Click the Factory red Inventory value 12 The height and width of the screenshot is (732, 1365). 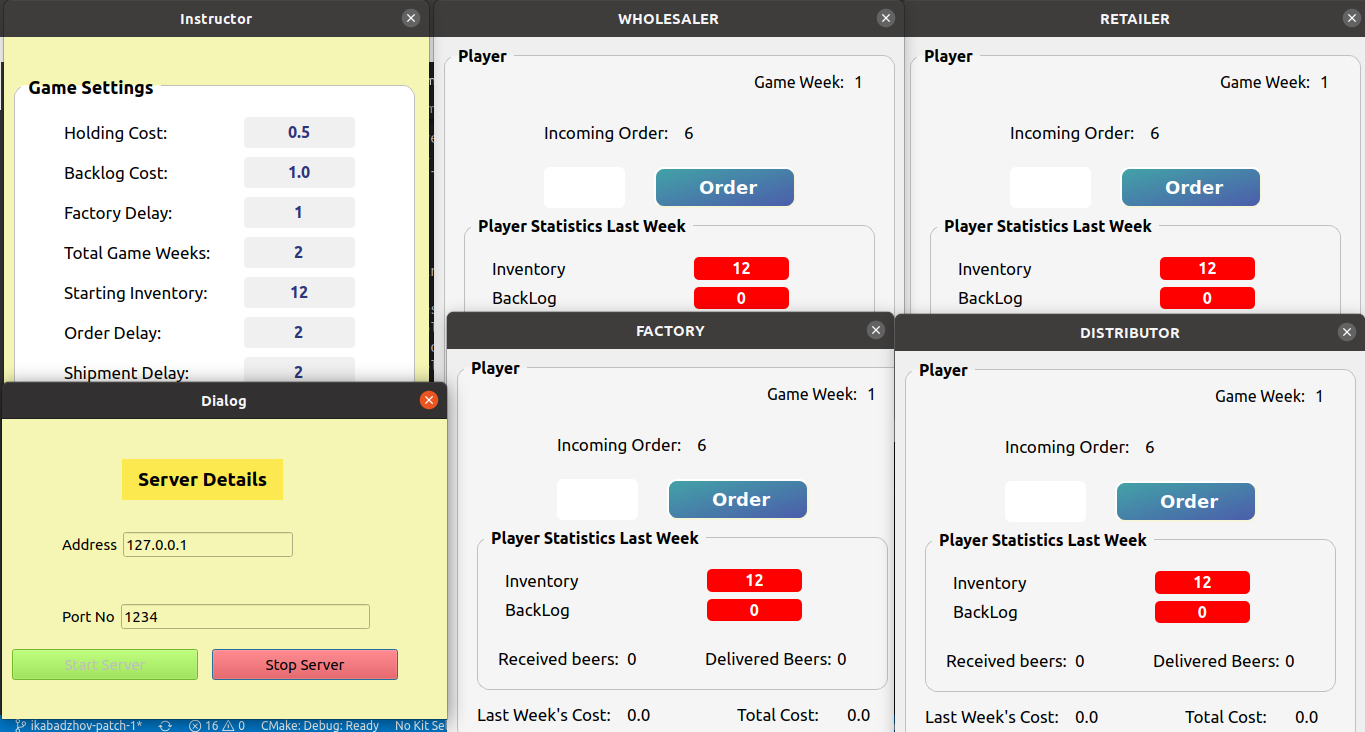pyautogui.click(x=754, y=580)
